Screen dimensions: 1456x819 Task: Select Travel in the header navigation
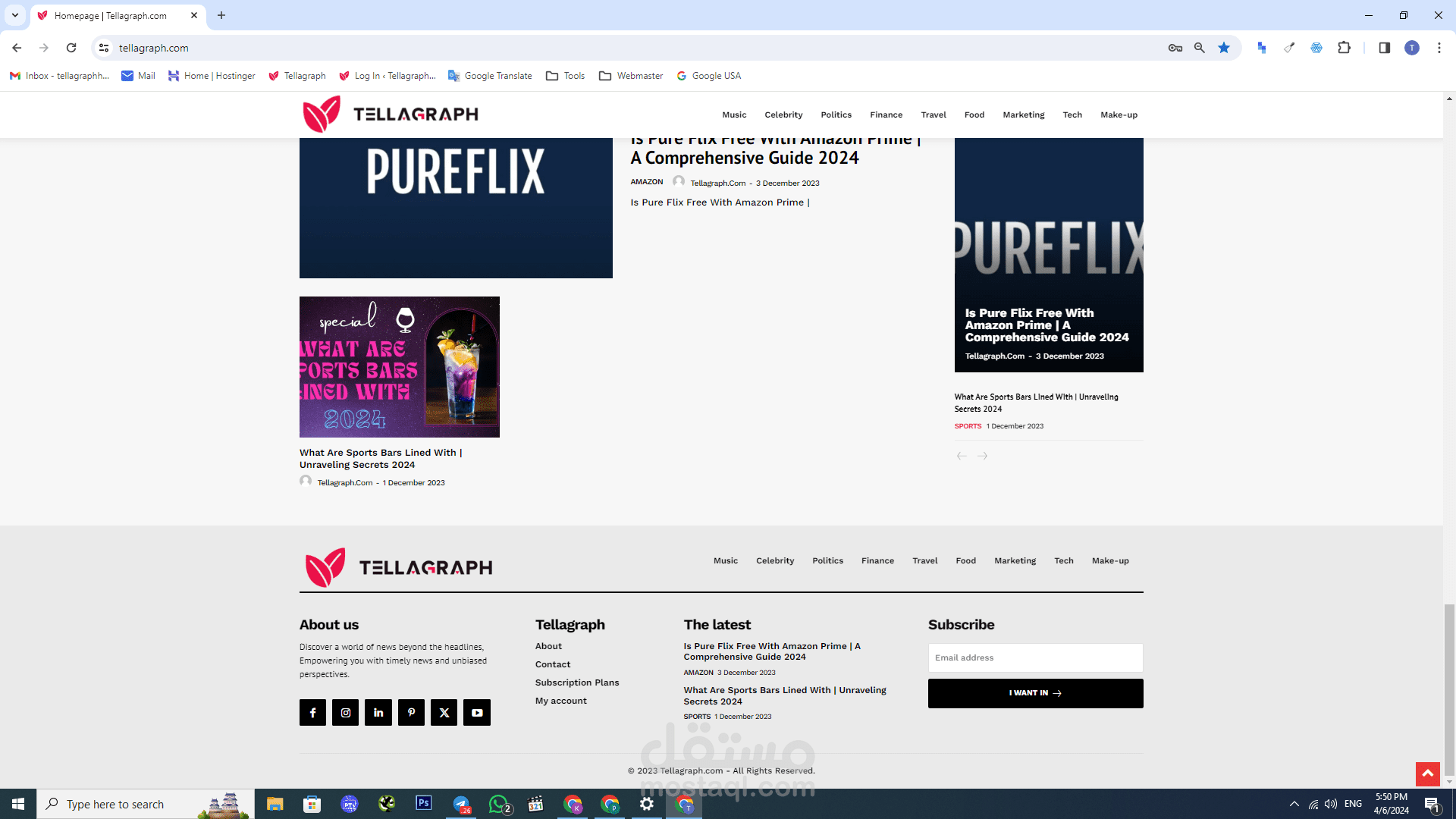934,115
